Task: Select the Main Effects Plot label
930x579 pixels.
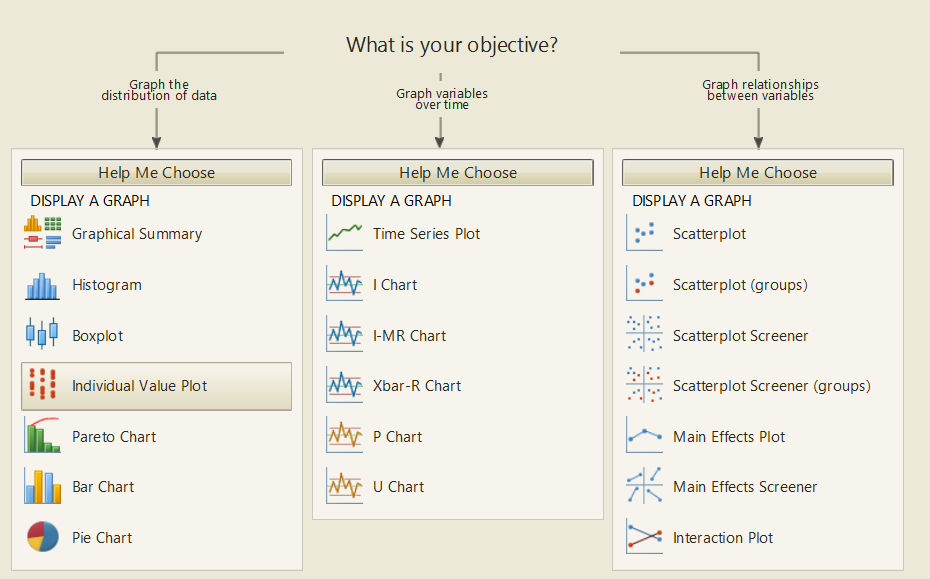Action: (x=728, y=437)
